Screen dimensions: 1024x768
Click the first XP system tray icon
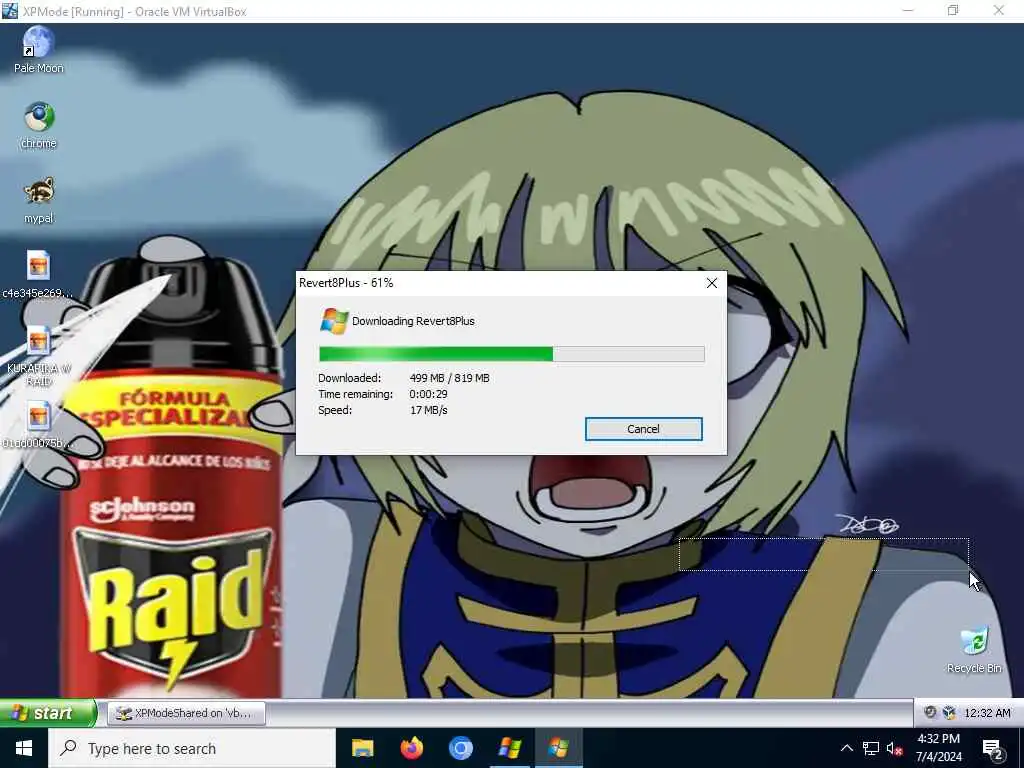[x=930, y=712]
